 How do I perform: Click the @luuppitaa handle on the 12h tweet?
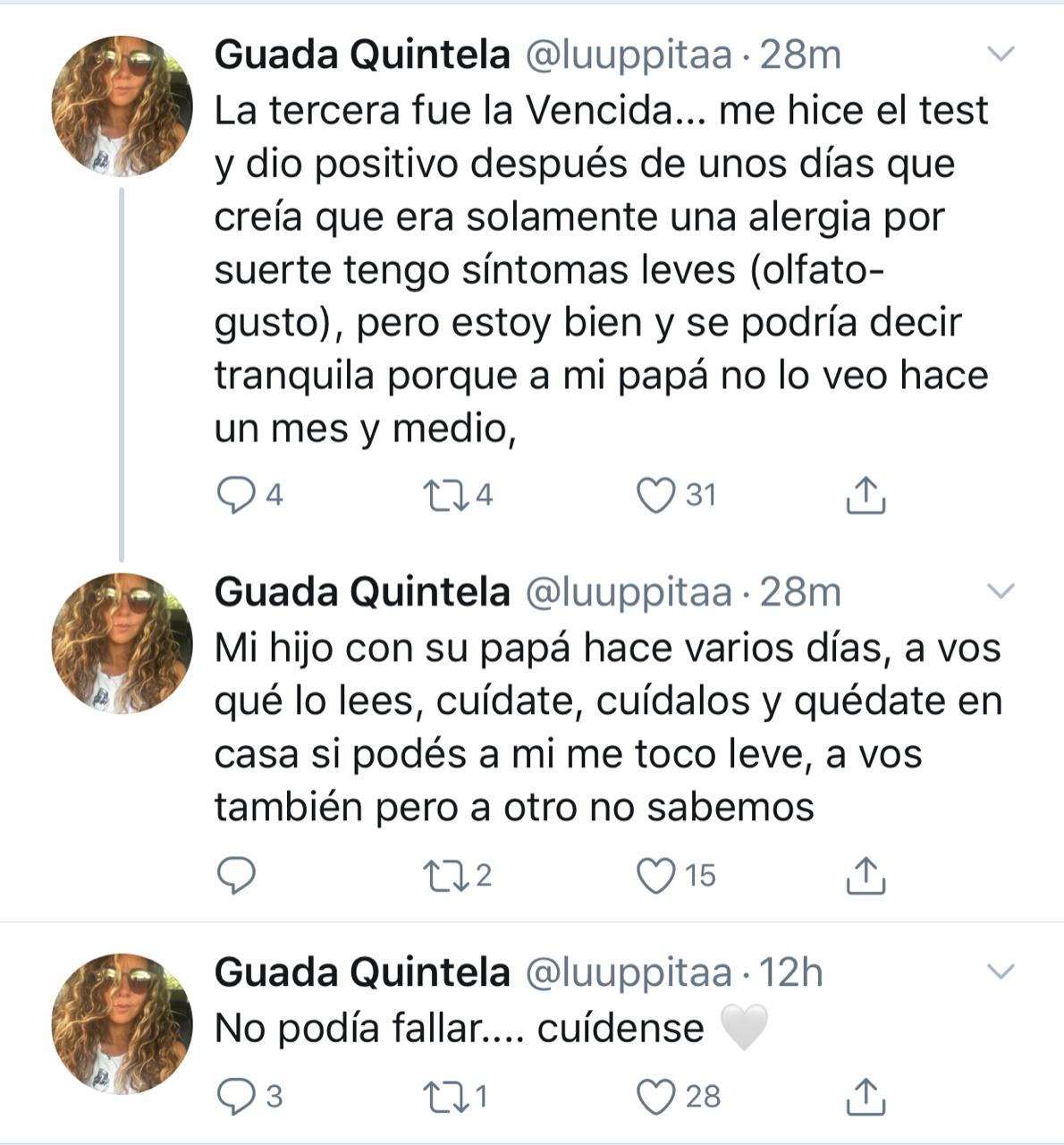point(629,972)
